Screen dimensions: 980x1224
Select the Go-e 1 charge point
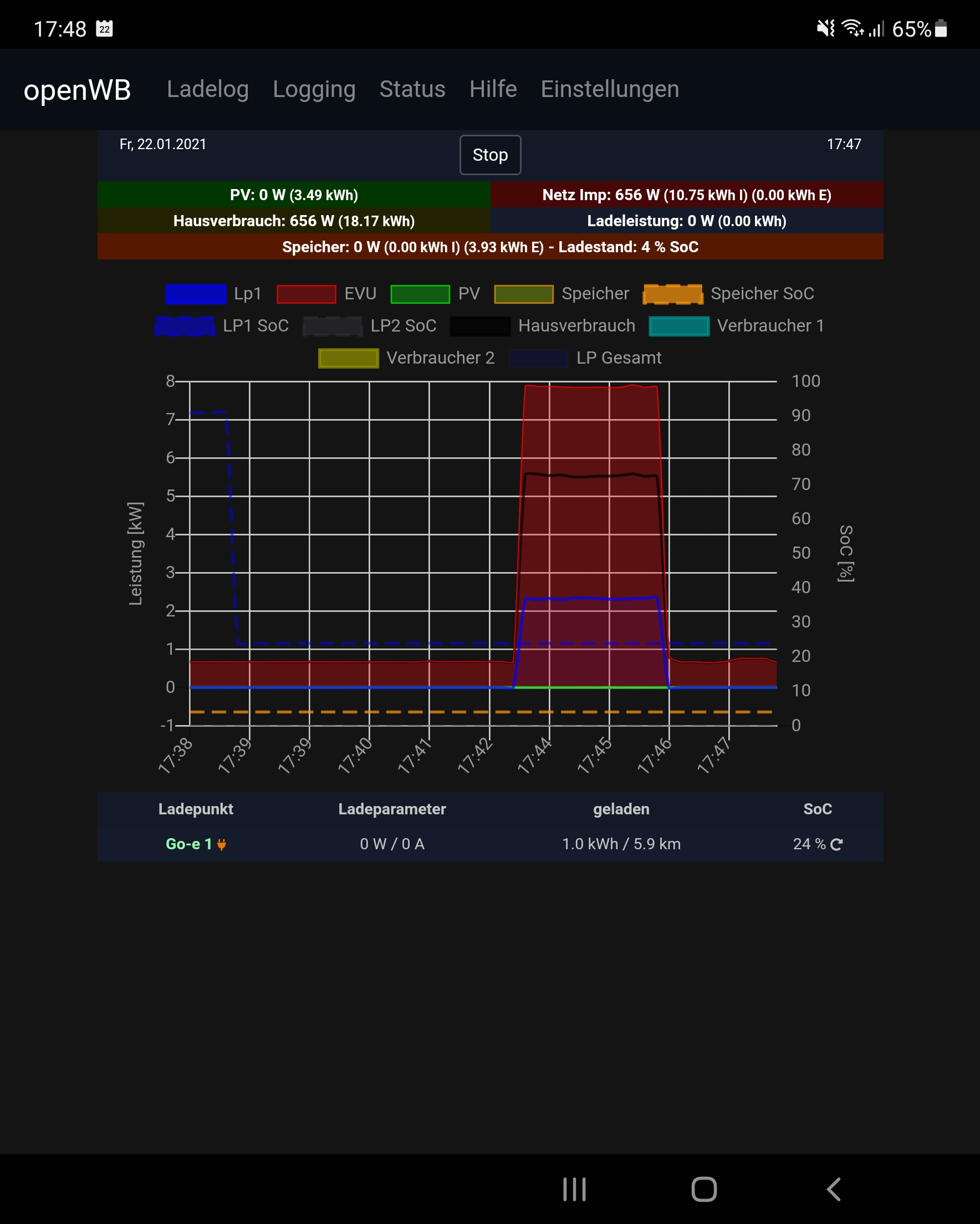click(x=188, y=844)
